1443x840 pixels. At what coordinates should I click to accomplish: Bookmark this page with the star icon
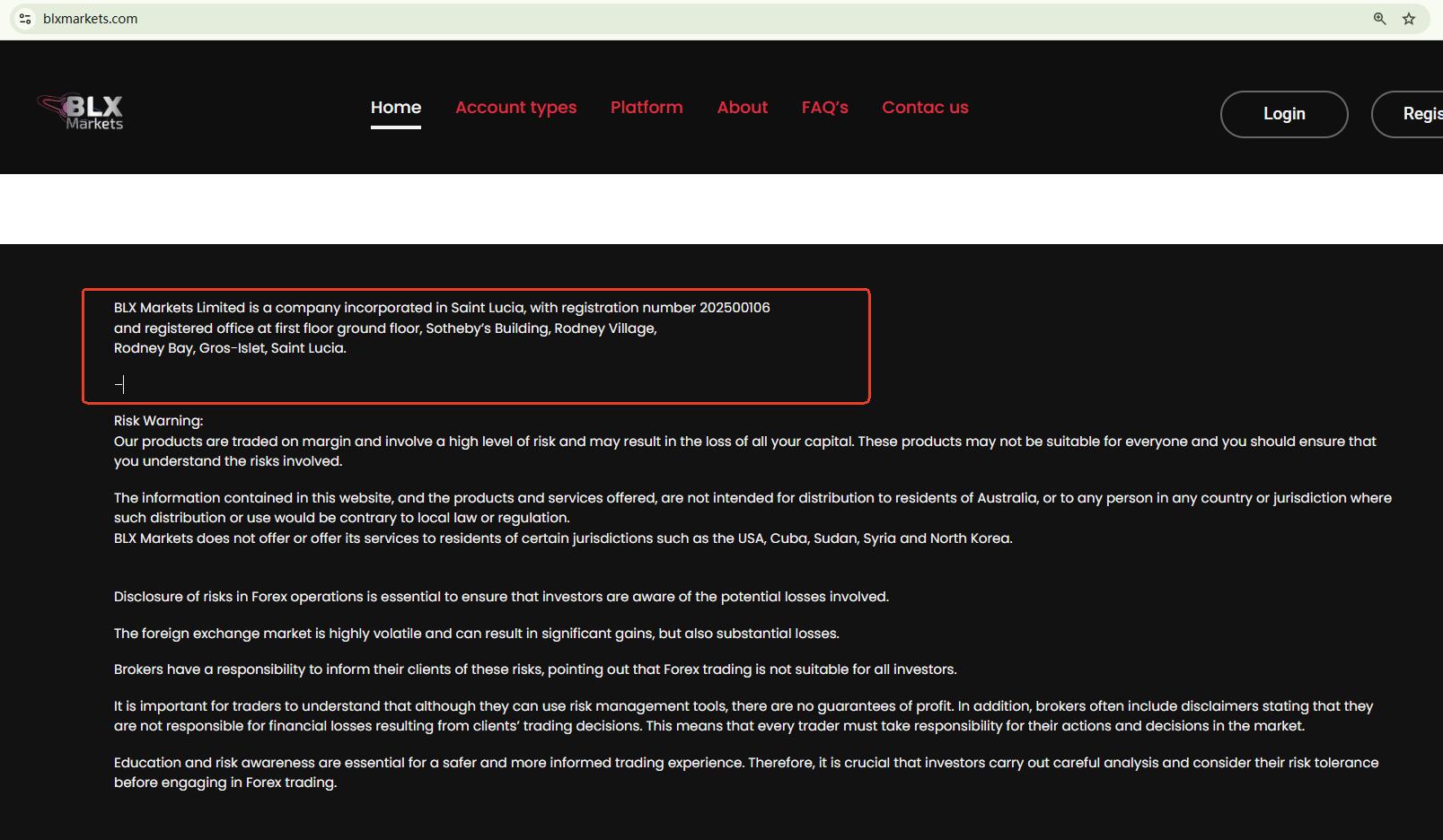[1409, 19]
